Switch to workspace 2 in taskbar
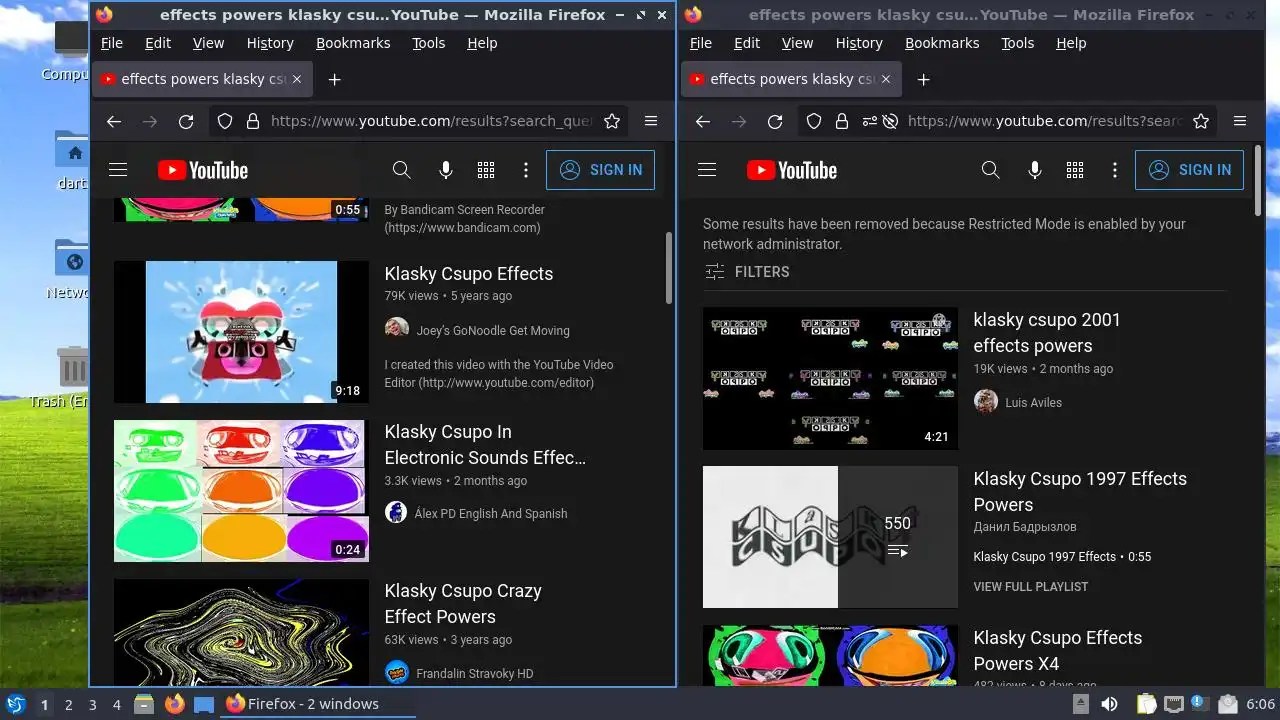 (x=68, y=705)
